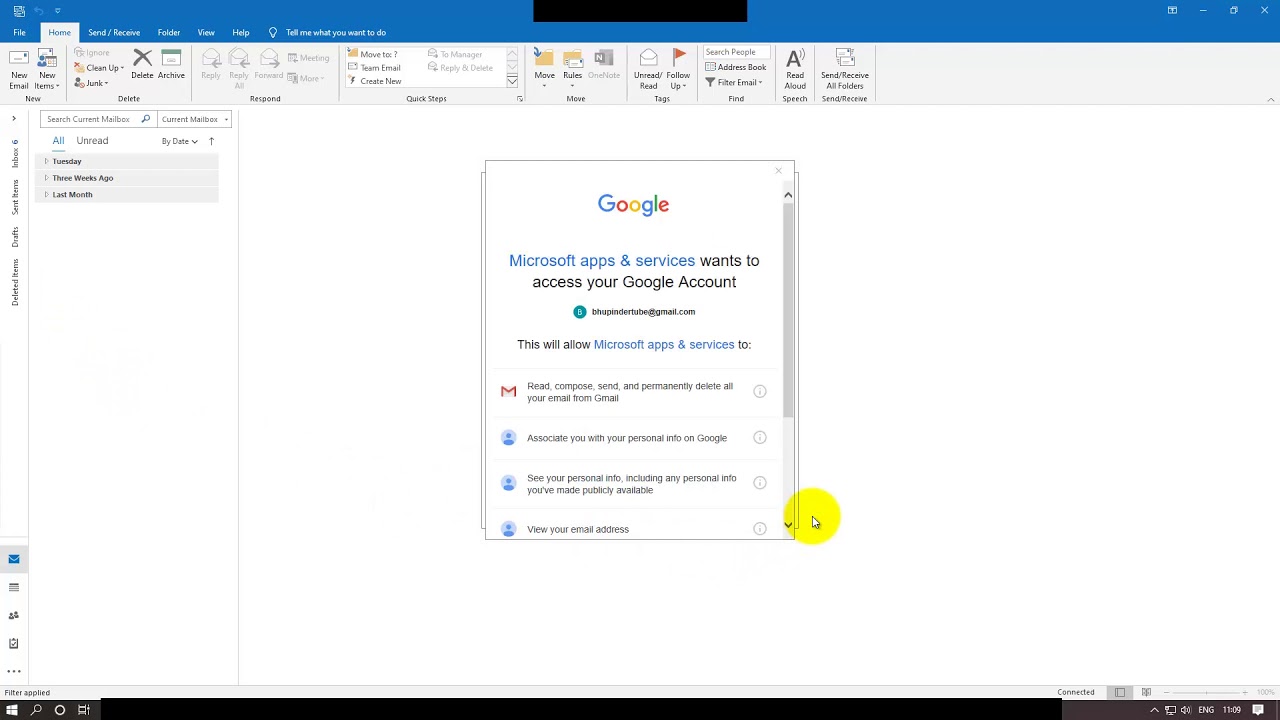Viewport: 1280px width, 720px height.
Task: Open the Filter Email dropdown
Action: pos(733,82)
